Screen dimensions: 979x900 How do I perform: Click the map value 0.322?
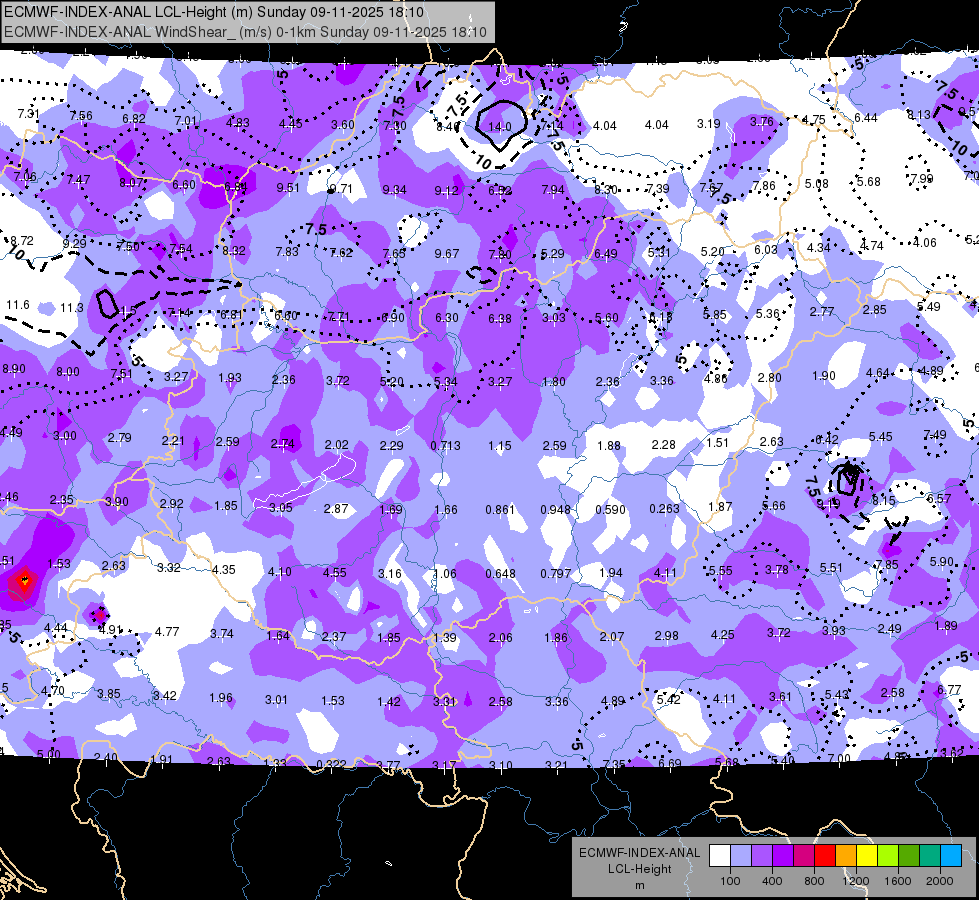click(x=330, y=764)
